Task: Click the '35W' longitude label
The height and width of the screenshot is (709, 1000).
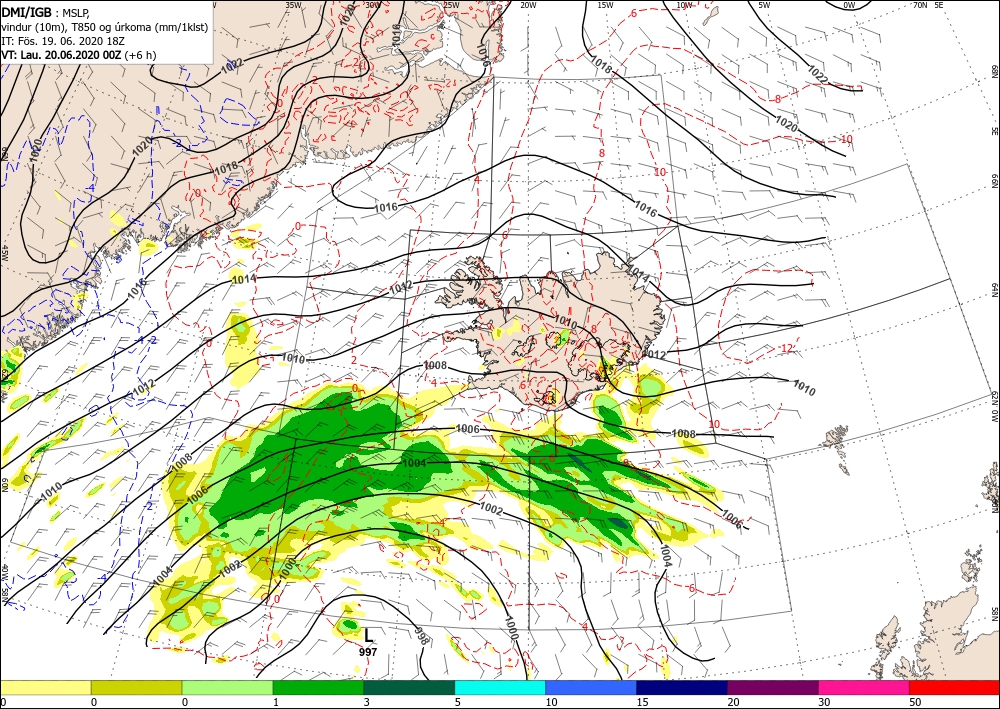Action: coord(293,5)
